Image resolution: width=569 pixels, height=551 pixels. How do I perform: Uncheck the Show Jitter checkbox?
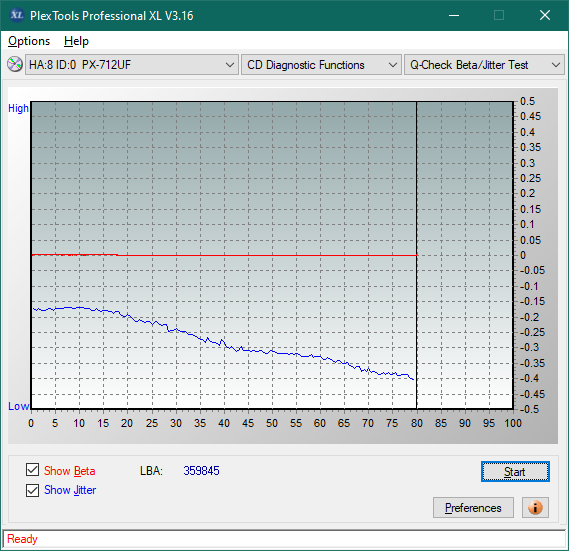click(x=32, y=490)
